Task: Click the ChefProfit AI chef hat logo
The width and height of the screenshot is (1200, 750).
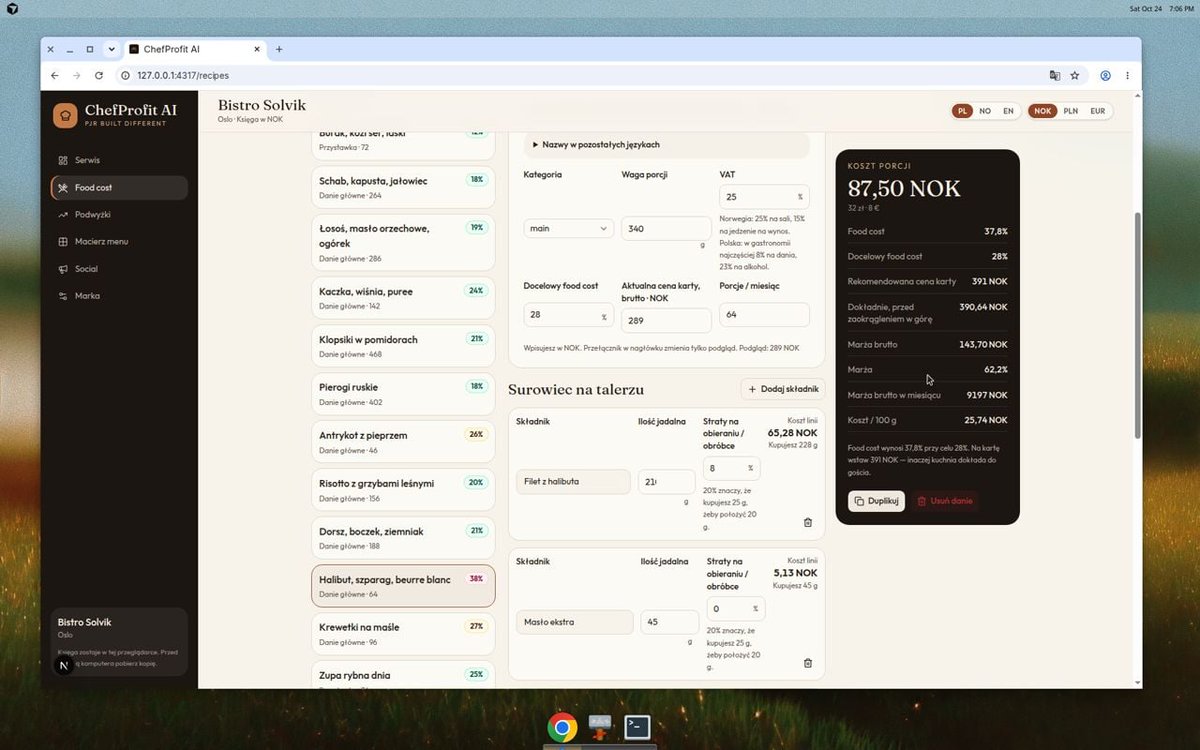Action: (65, 115)
